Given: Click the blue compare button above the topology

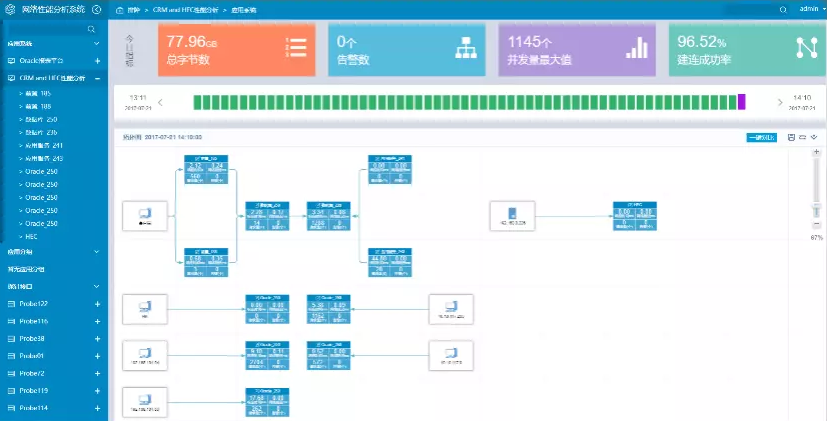Looking at the screenshot, I should point(760,137).
